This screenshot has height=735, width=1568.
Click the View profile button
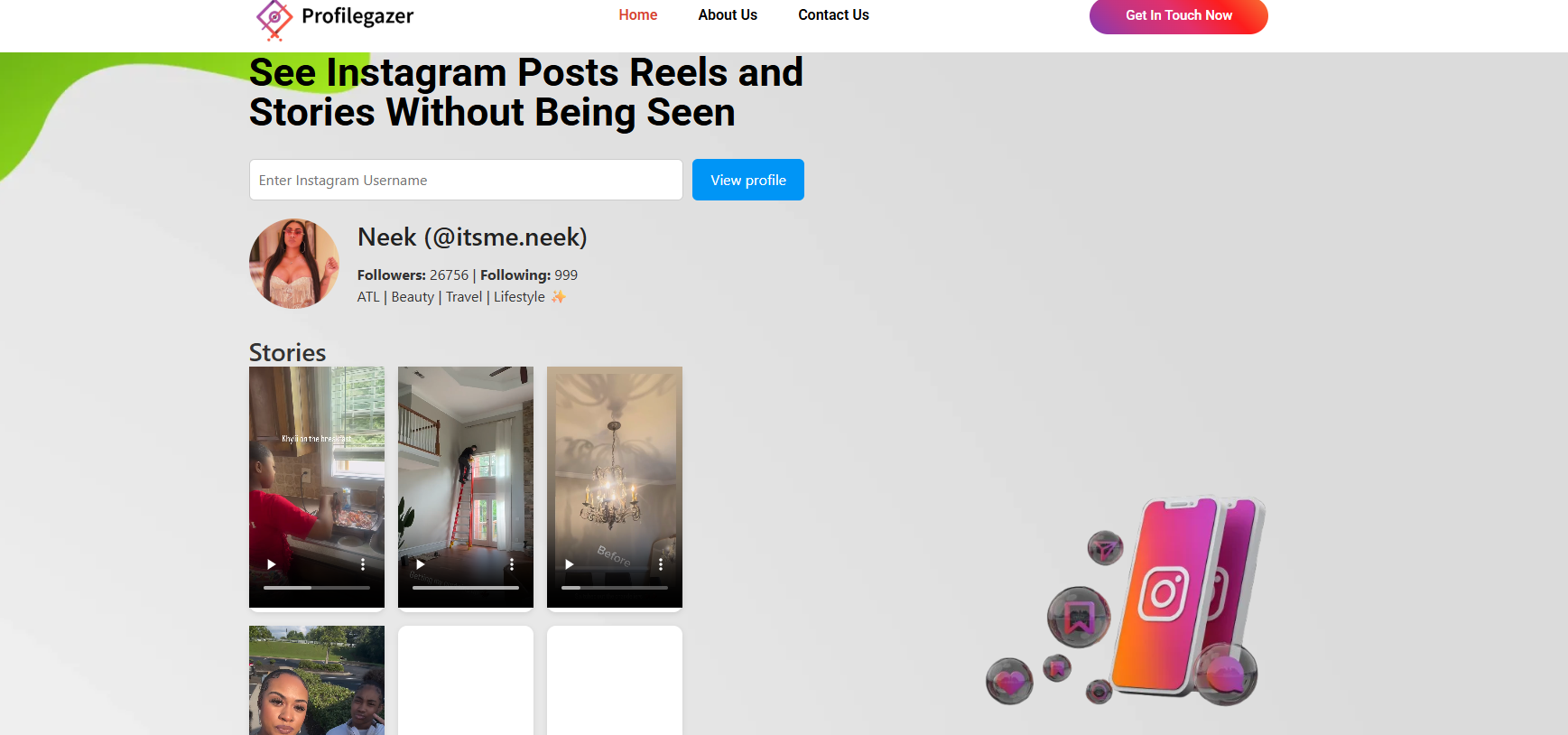747,180
